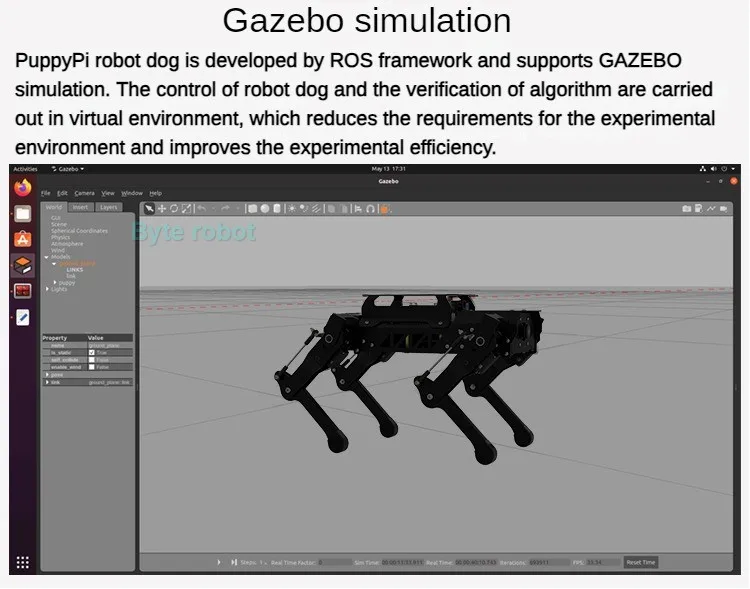The width and height of the screenshot is (750, 589).
Task: Select Wind in the world tree
Action: (57, 250)
